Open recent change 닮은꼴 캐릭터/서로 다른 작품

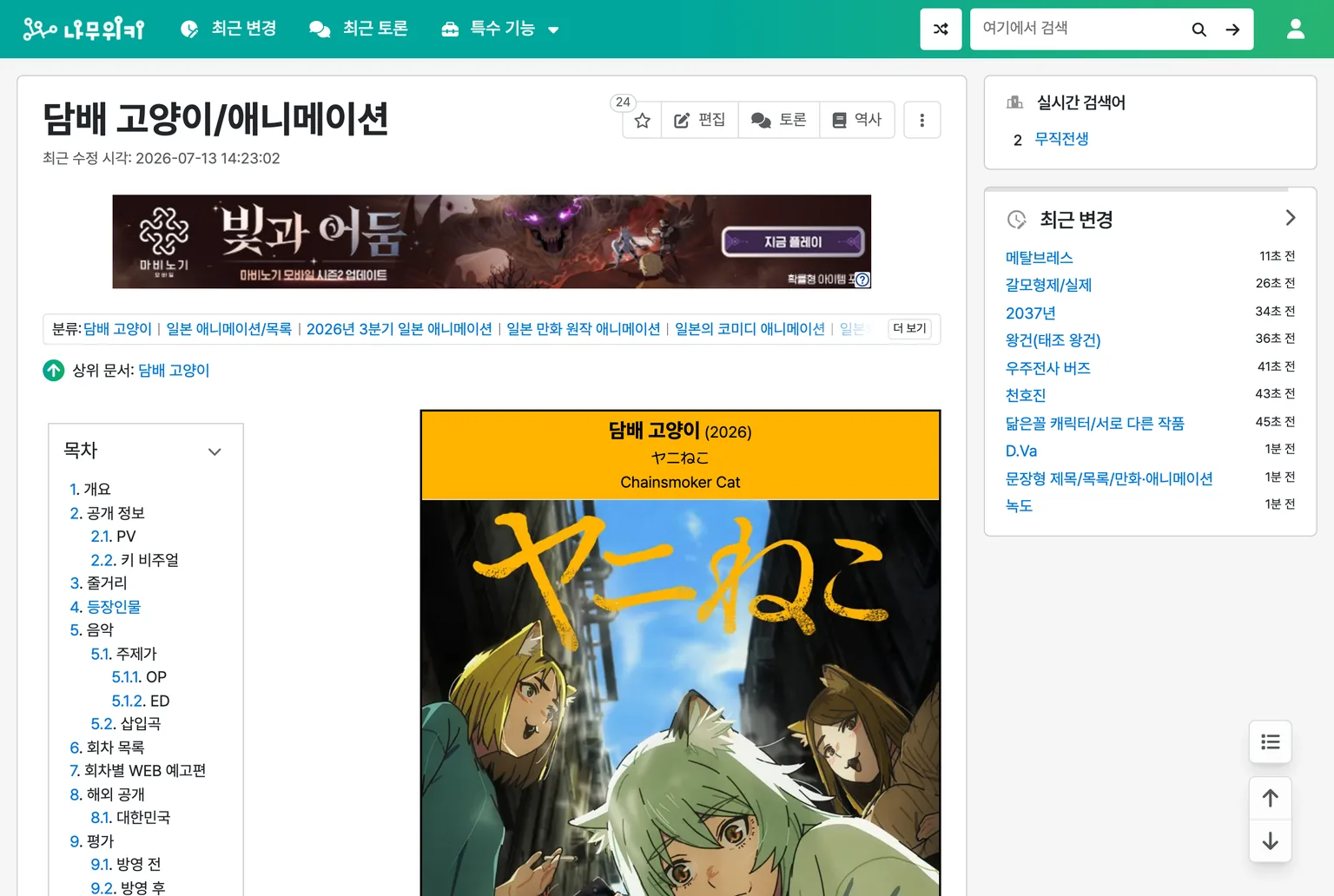[x=1095, y=424]
